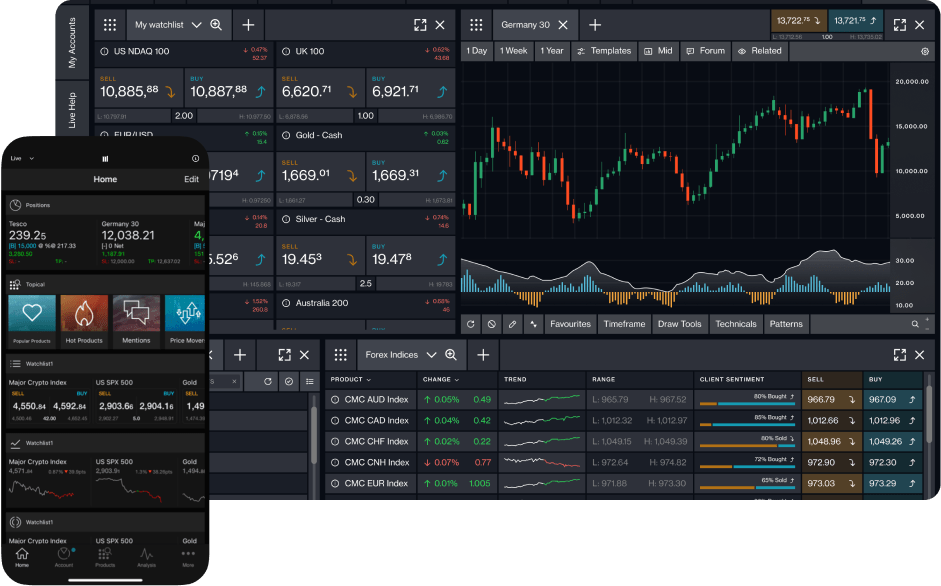Toggle fullscreen on the Germany 30 chart

[899, 25]
